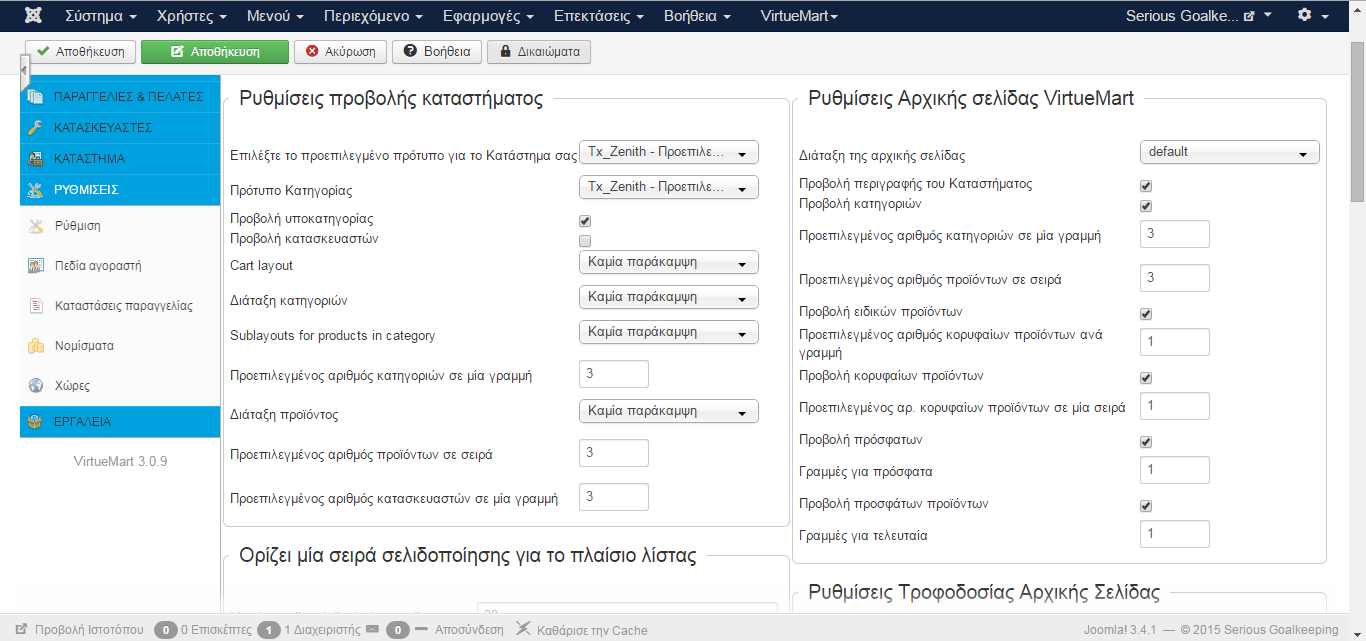Click the Γραμμές για τελευταία input field
Screen dimensions: 1366x641
[x=1175, y=534]
